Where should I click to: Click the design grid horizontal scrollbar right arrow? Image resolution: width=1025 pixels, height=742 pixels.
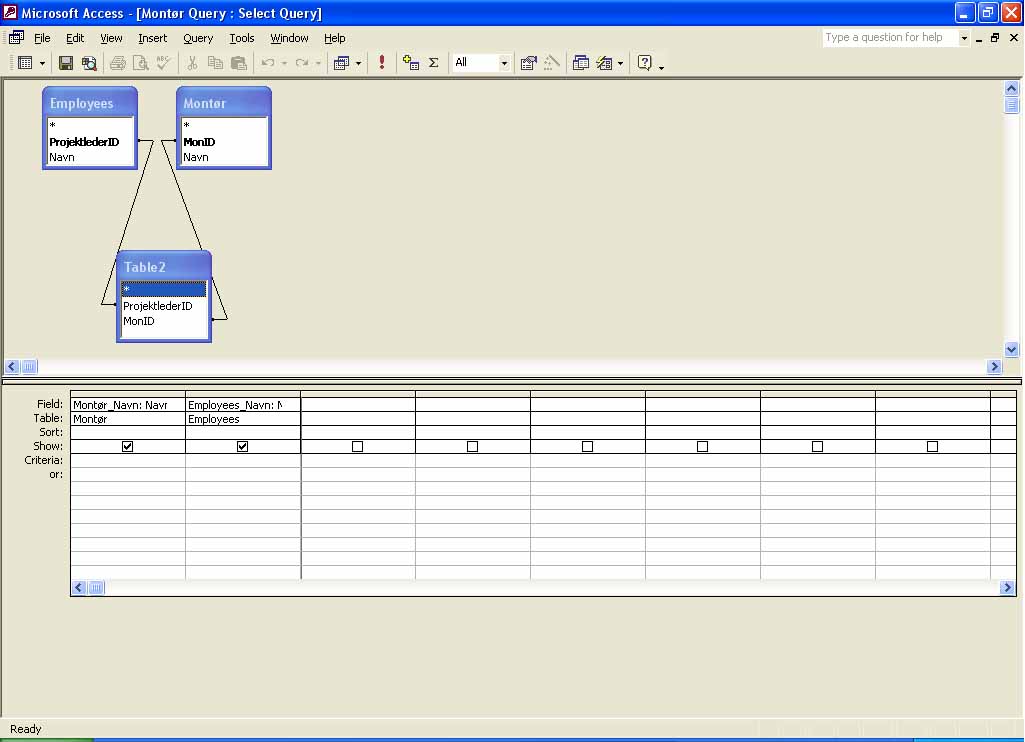[x=1007, y=588]
